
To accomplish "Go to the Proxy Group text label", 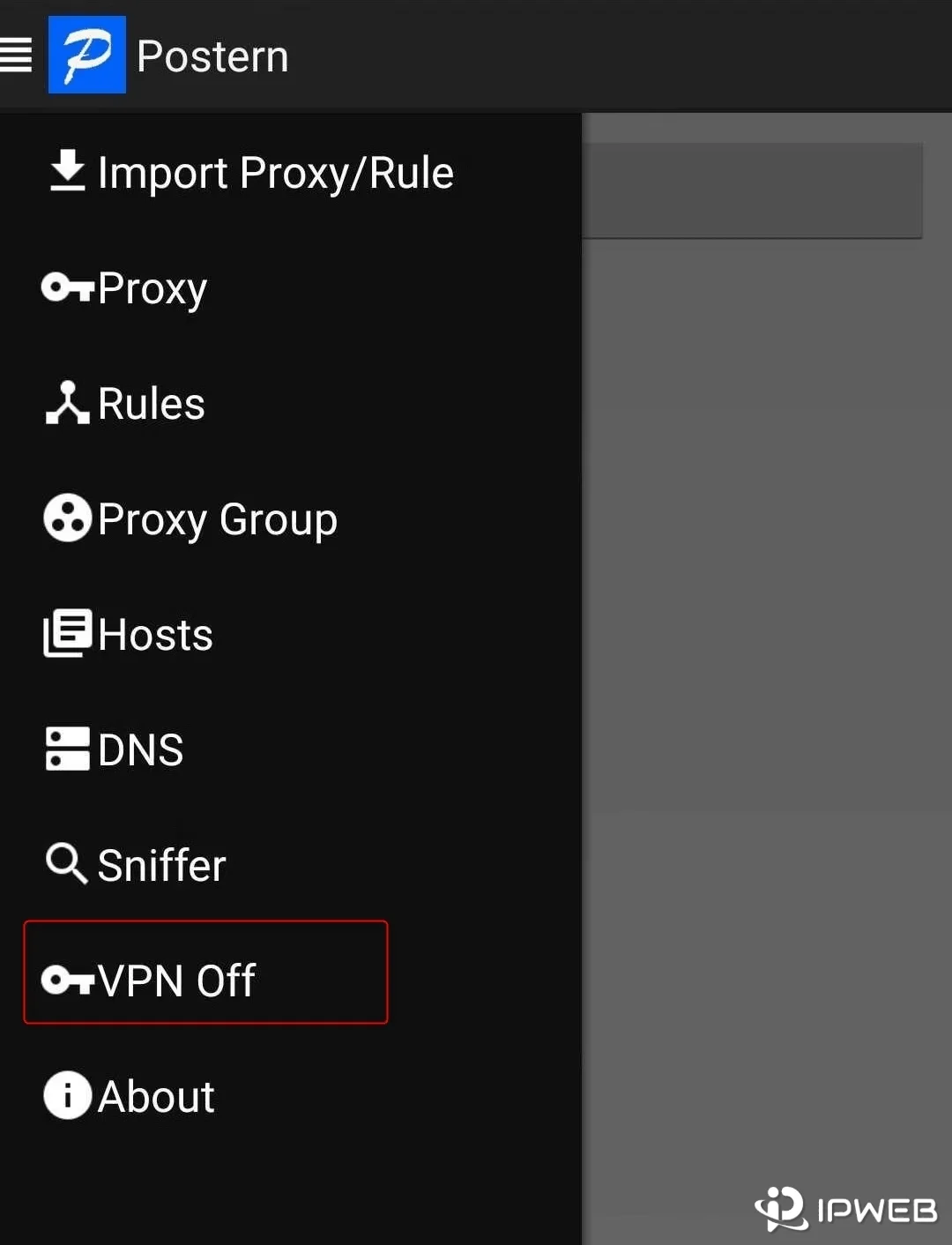I will [x=217, y=520].
